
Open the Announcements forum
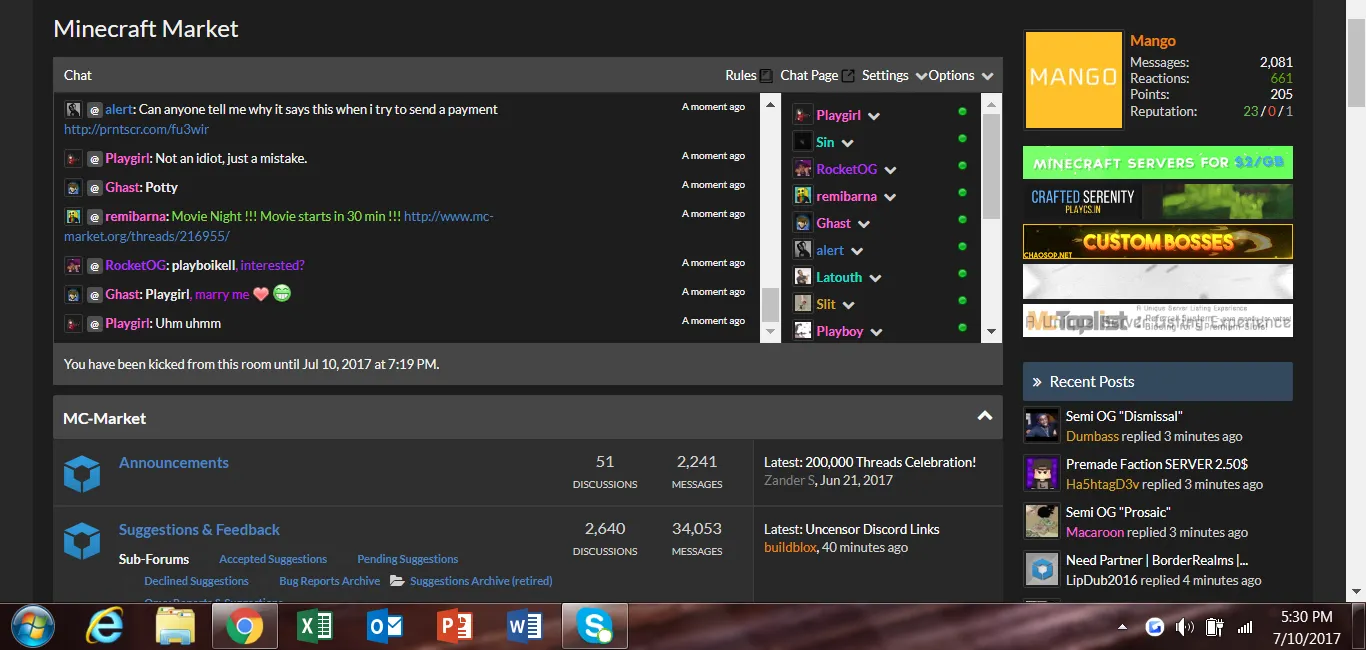[x=174, y=462]
